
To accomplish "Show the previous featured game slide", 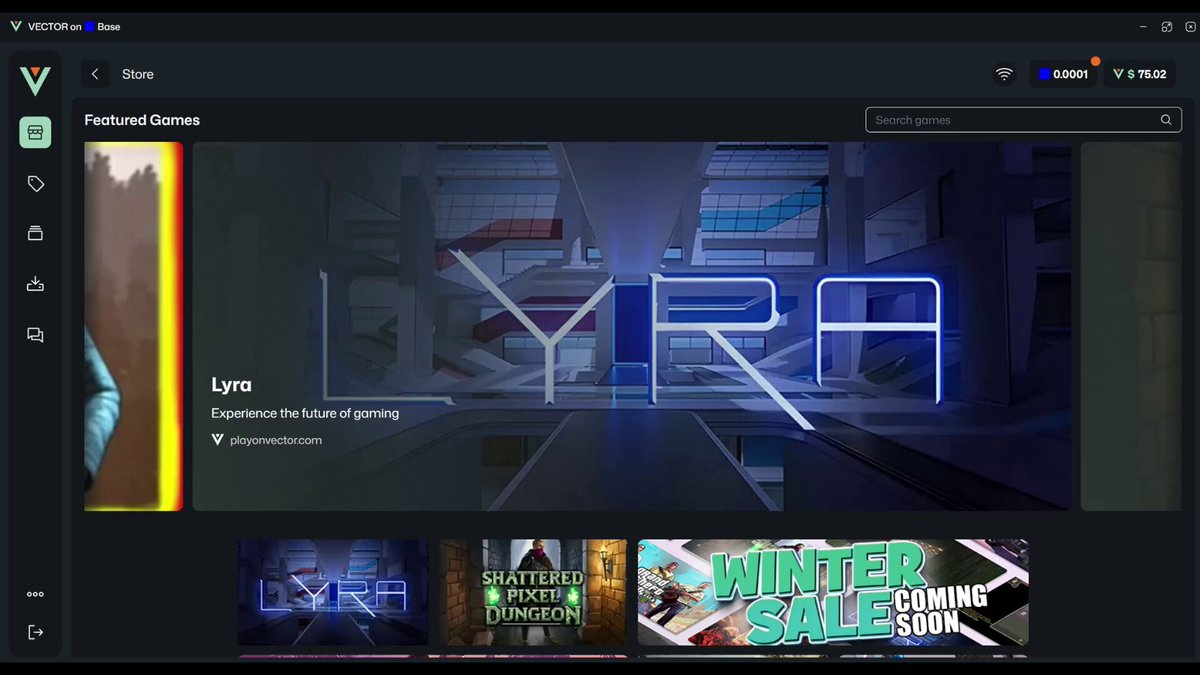I will point(134,326).
